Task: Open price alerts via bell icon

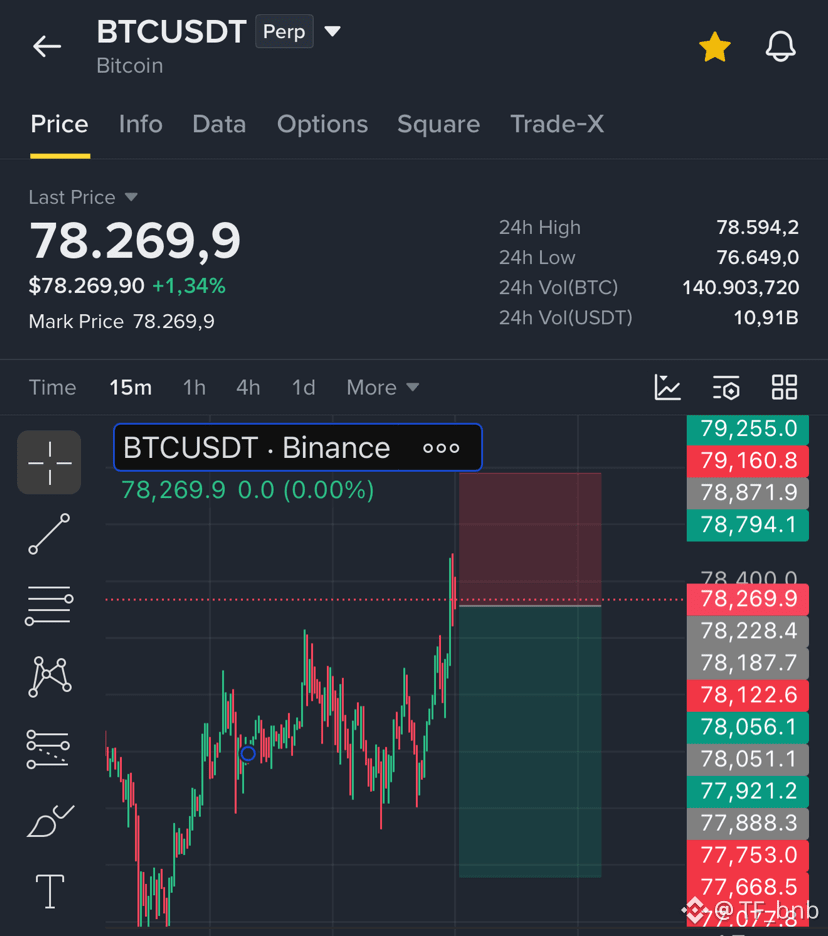Action: [780, 47]
